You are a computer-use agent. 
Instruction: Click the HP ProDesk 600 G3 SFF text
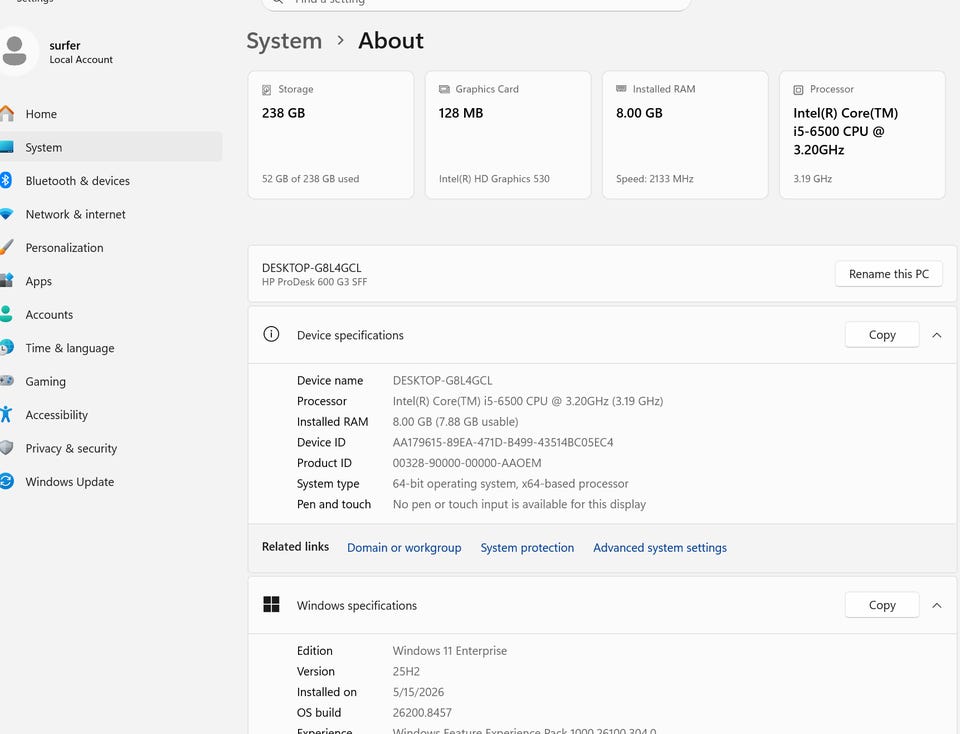314,282
